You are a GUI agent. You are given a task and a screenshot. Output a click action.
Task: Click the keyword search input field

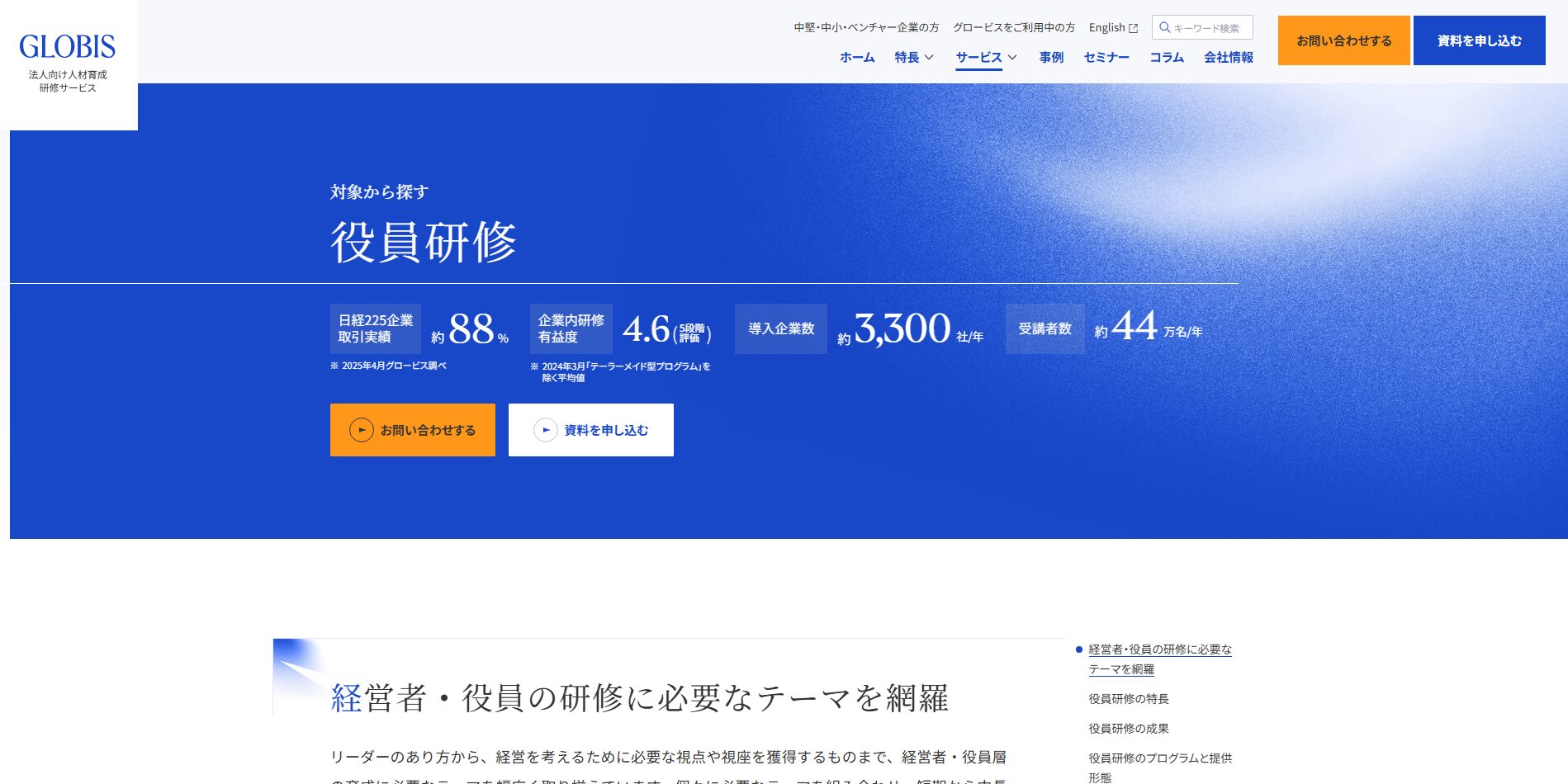[x=1210, y=28]
